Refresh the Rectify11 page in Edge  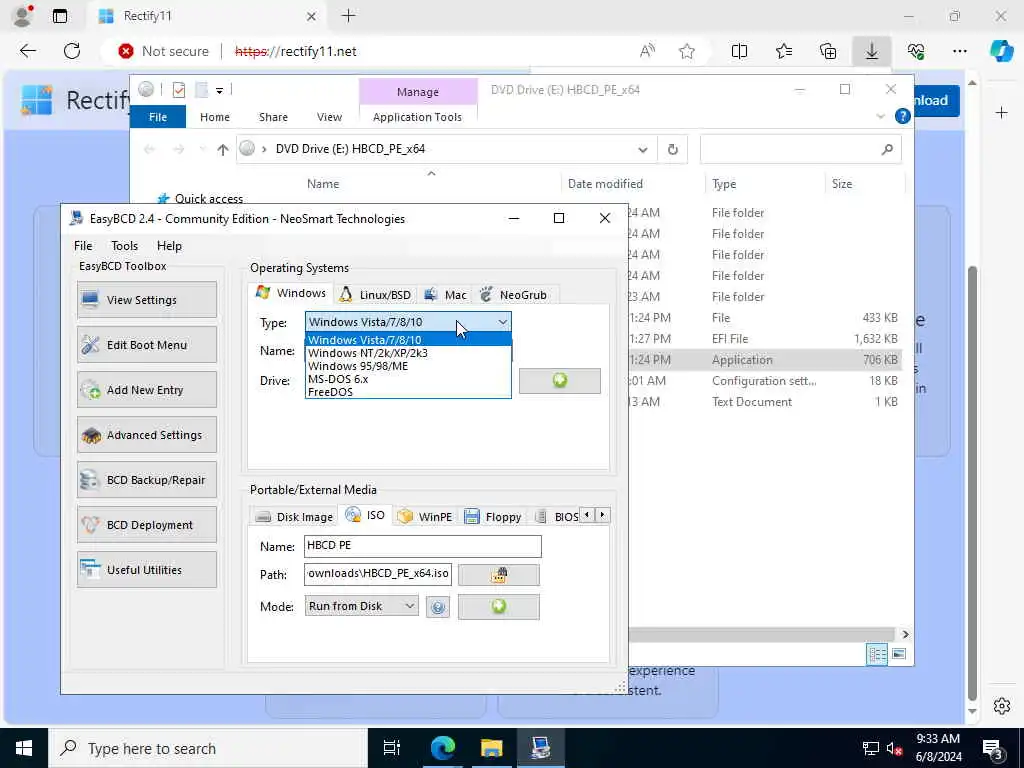point(72,51)
